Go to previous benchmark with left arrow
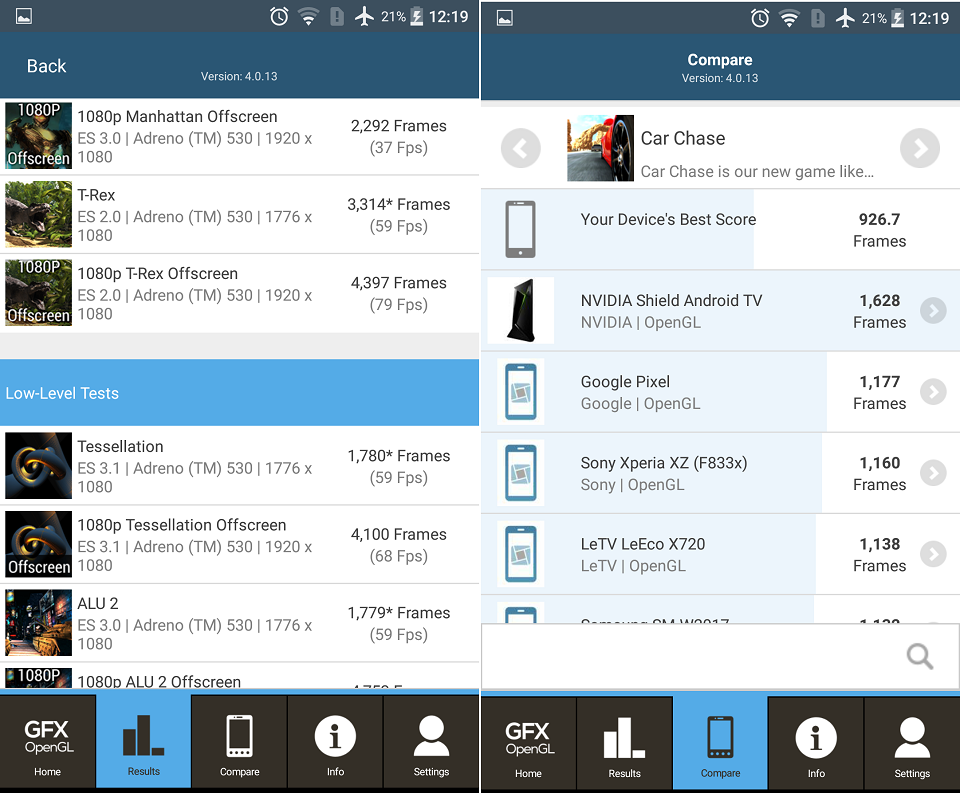 (x=520, y=148)
